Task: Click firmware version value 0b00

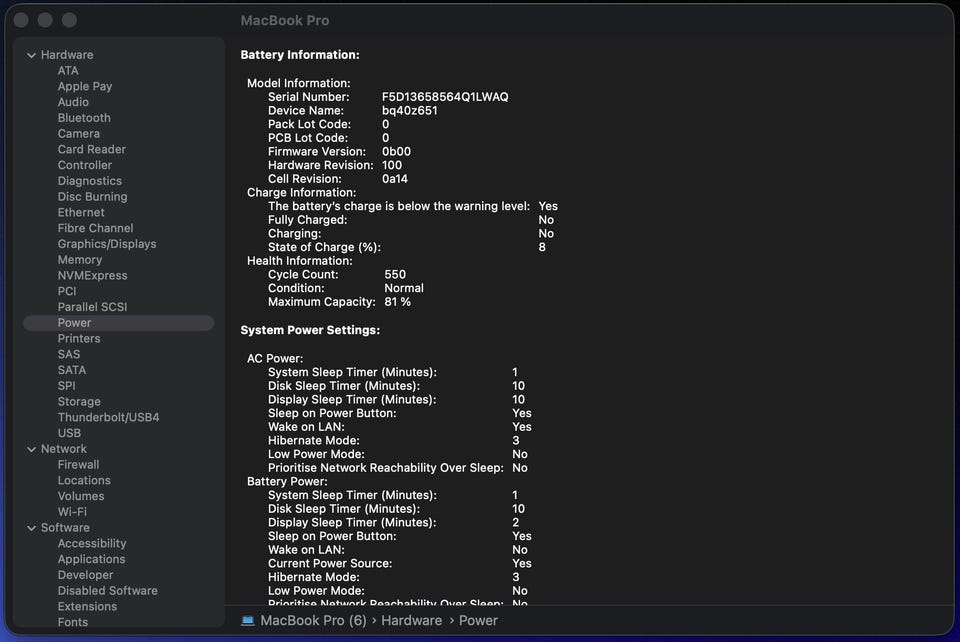Action: [396, 152]
